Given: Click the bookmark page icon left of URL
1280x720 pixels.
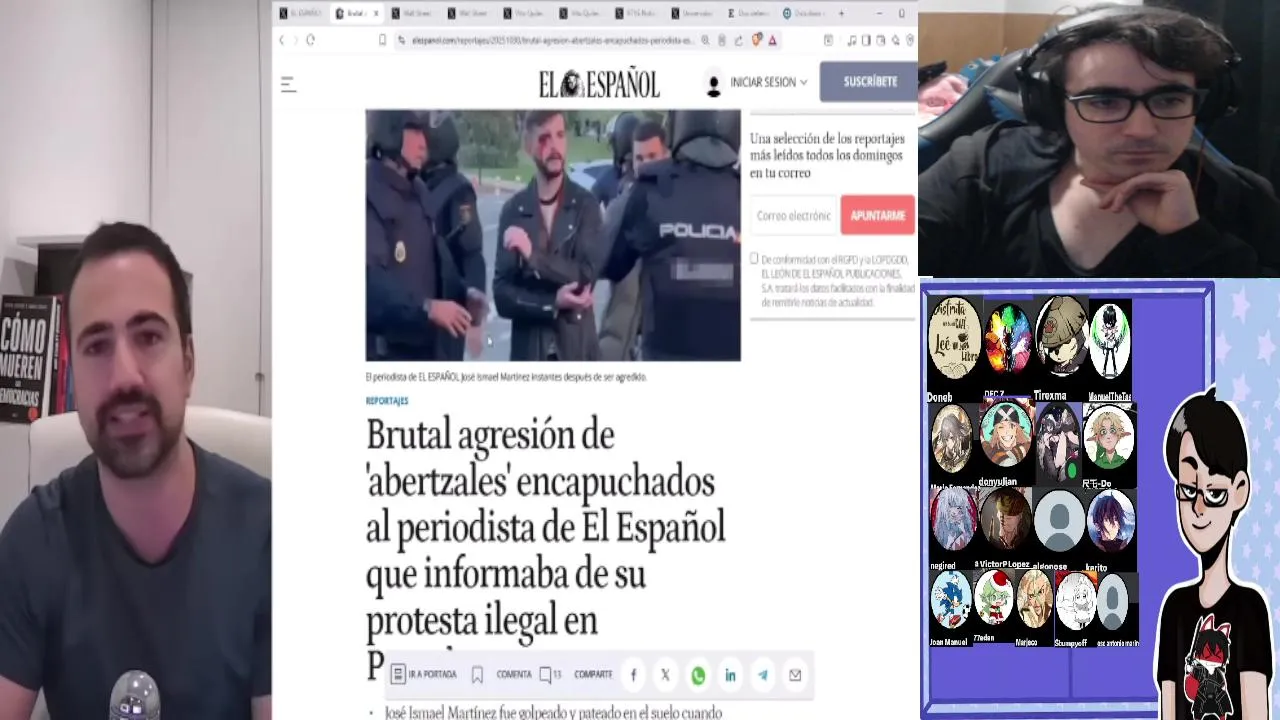Looking at the screenshot, I should 382,40.
